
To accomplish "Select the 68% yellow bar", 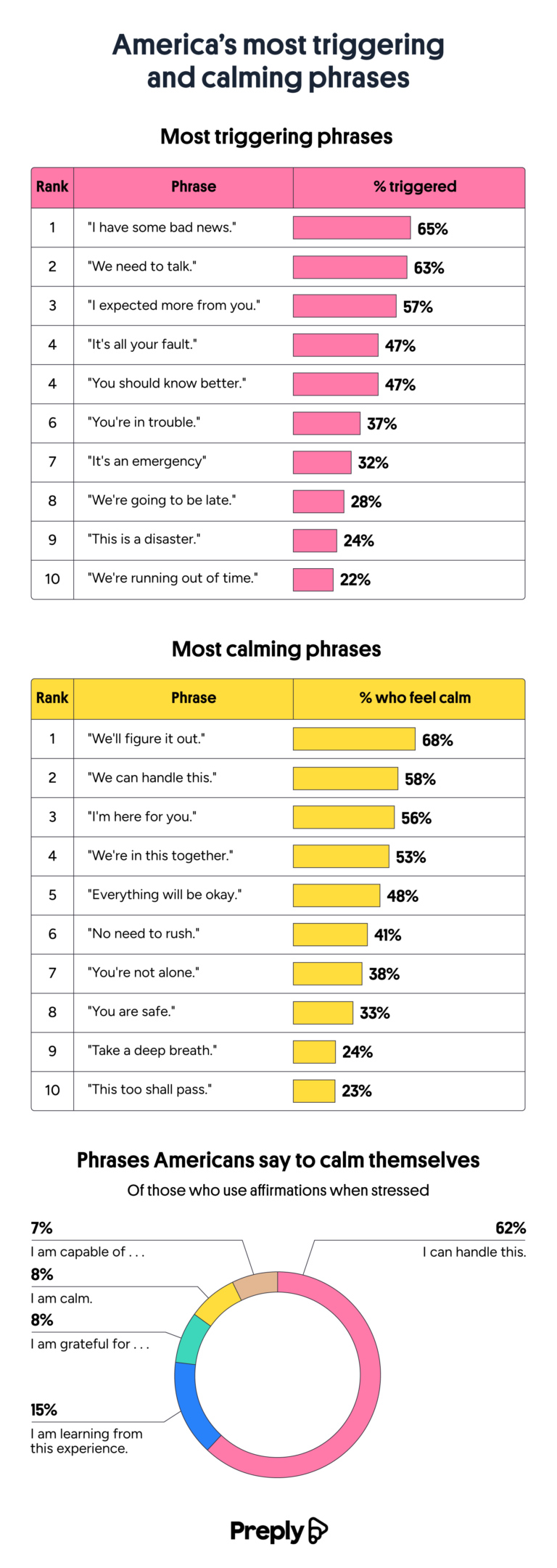I will (354, 739).
